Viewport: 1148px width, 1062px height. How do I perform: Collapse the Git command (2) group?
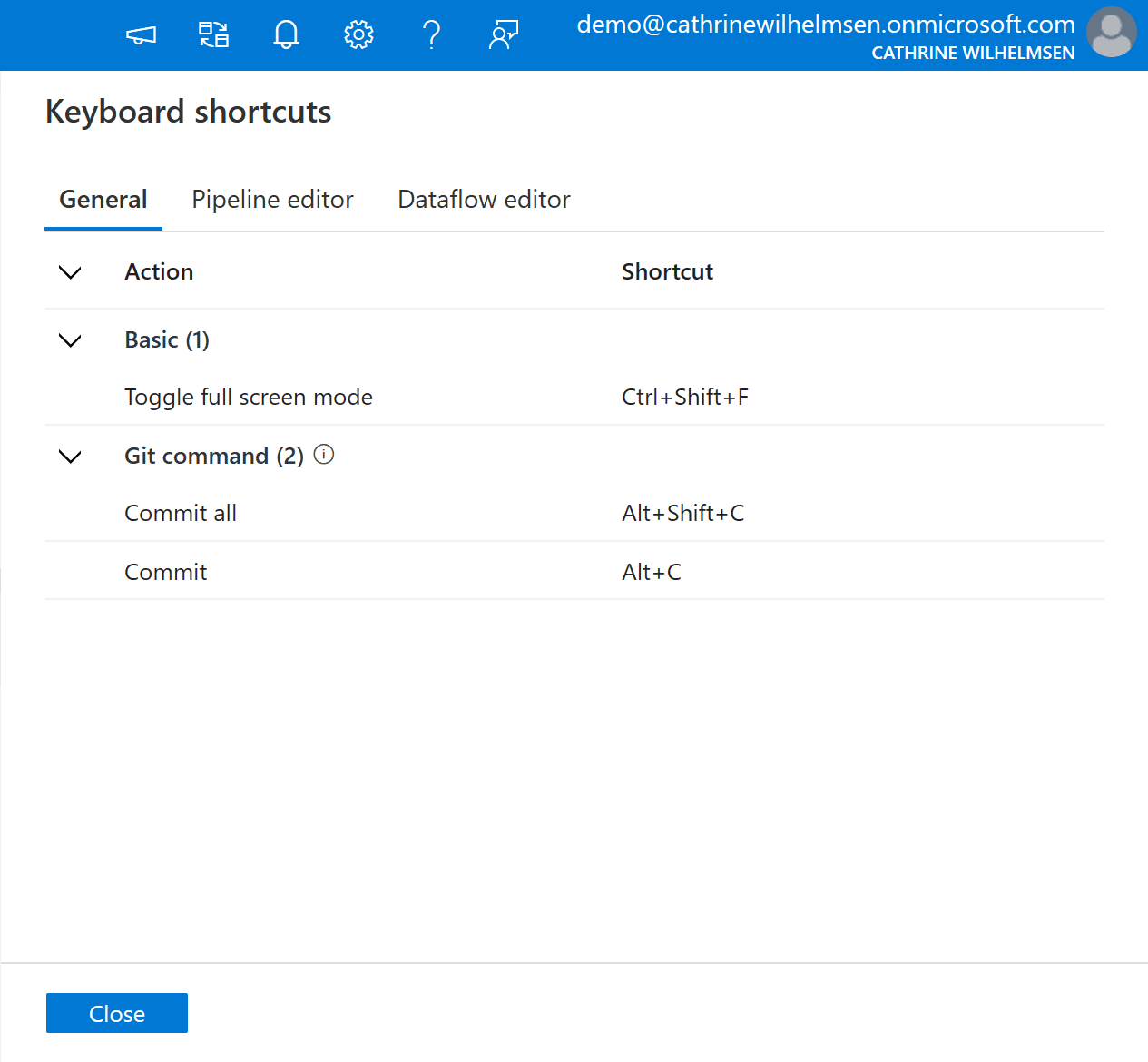pos(70,457)
